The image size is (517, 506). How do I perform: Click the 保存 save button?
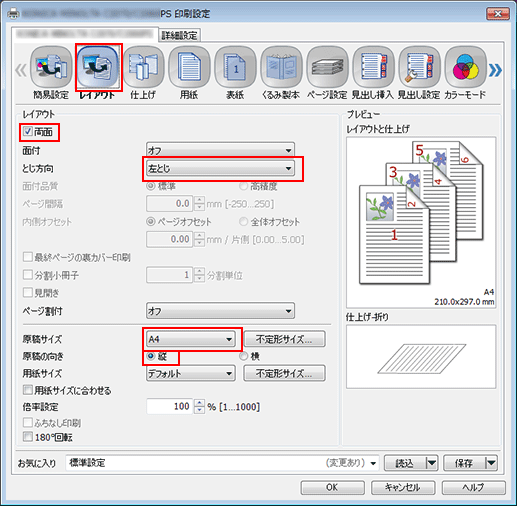pos(465,463)
